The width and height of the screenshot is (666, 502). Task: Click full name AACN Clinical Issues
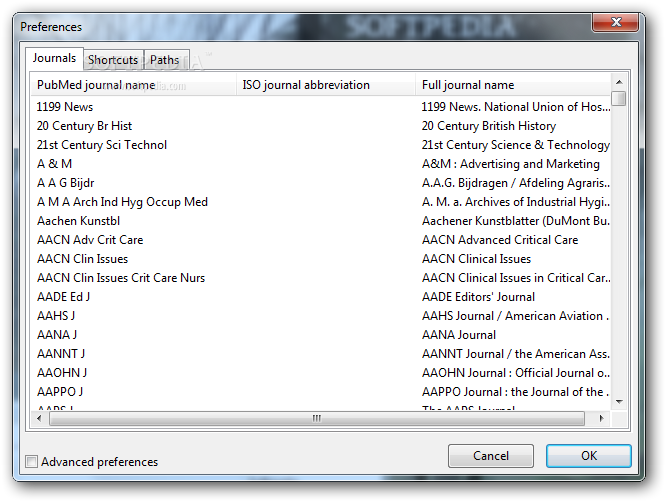coord(476,259)
